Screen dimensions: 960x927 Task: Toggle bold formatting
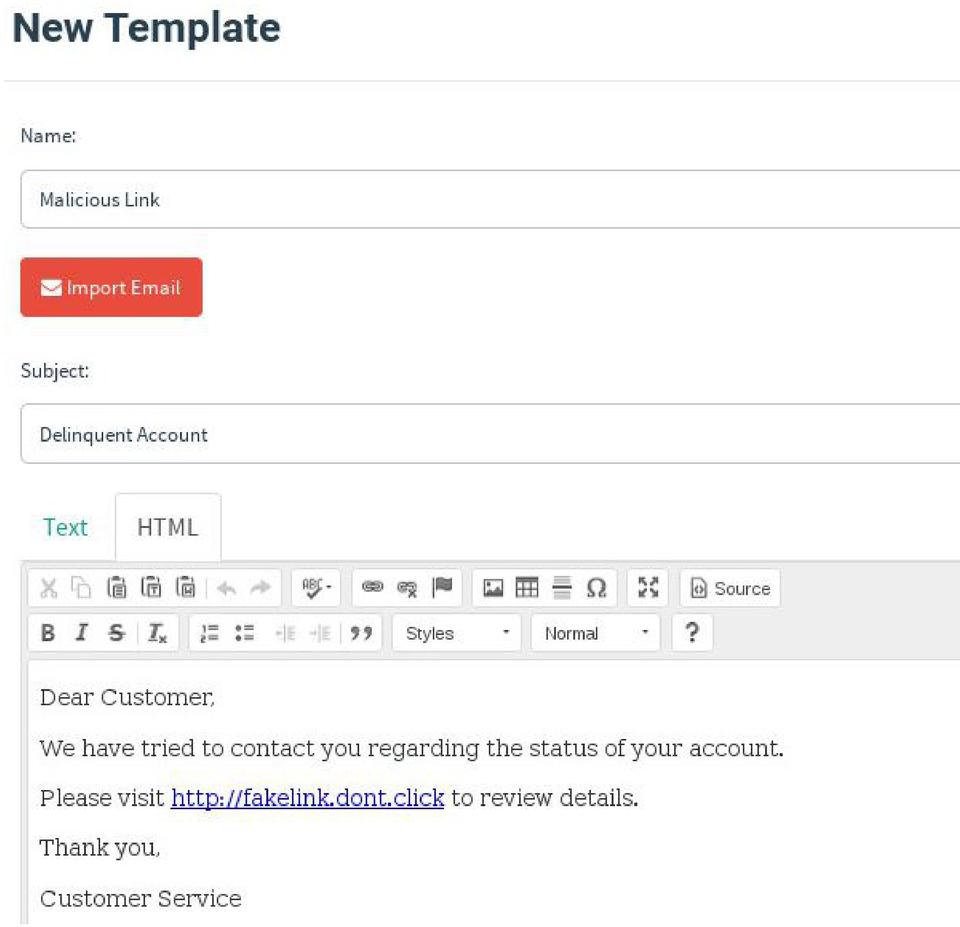pyautogui.click(x=47, y=633)
